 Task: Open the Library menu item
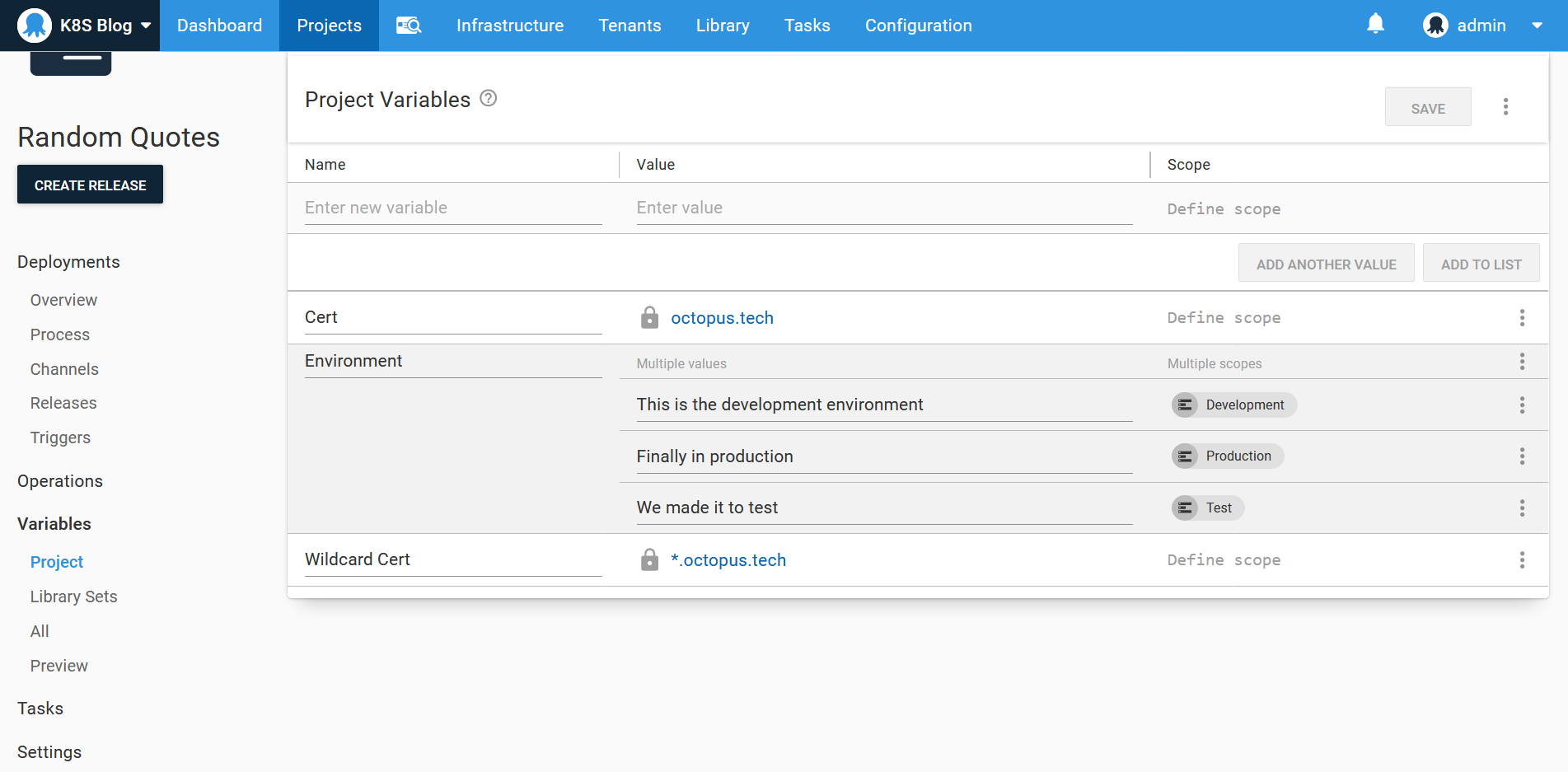tap(723, 26)
